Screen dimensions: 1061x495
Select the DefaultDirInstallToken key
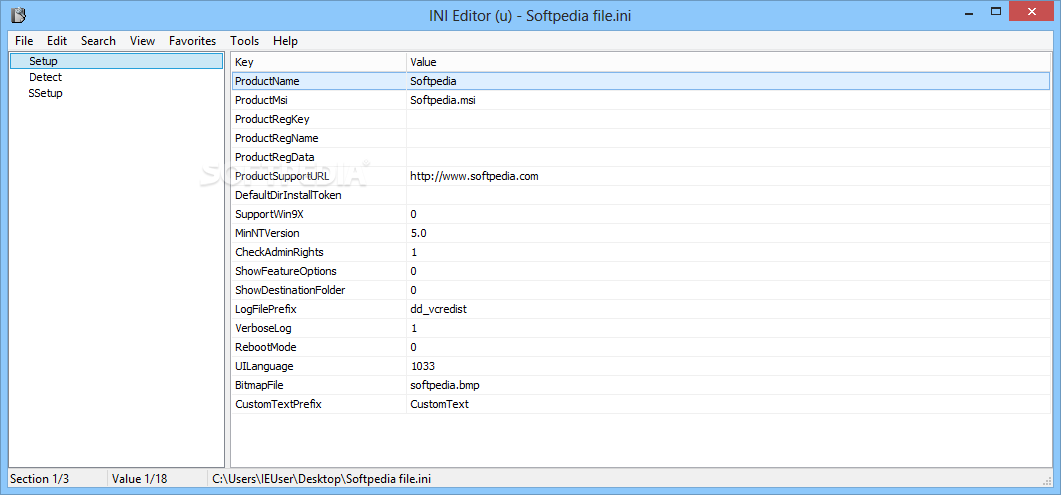click(288, 195)
